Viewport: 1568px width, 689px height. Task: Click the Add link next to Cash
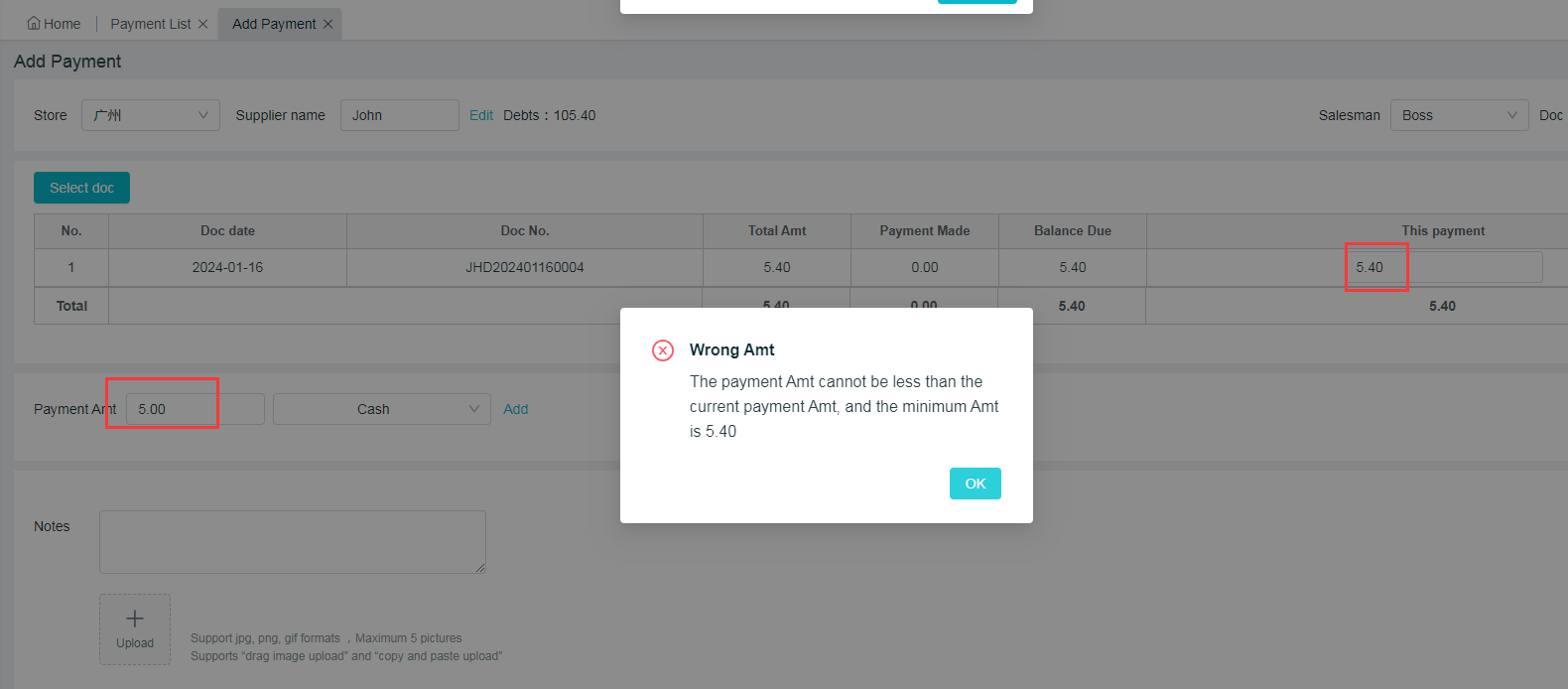coord(515,409)
